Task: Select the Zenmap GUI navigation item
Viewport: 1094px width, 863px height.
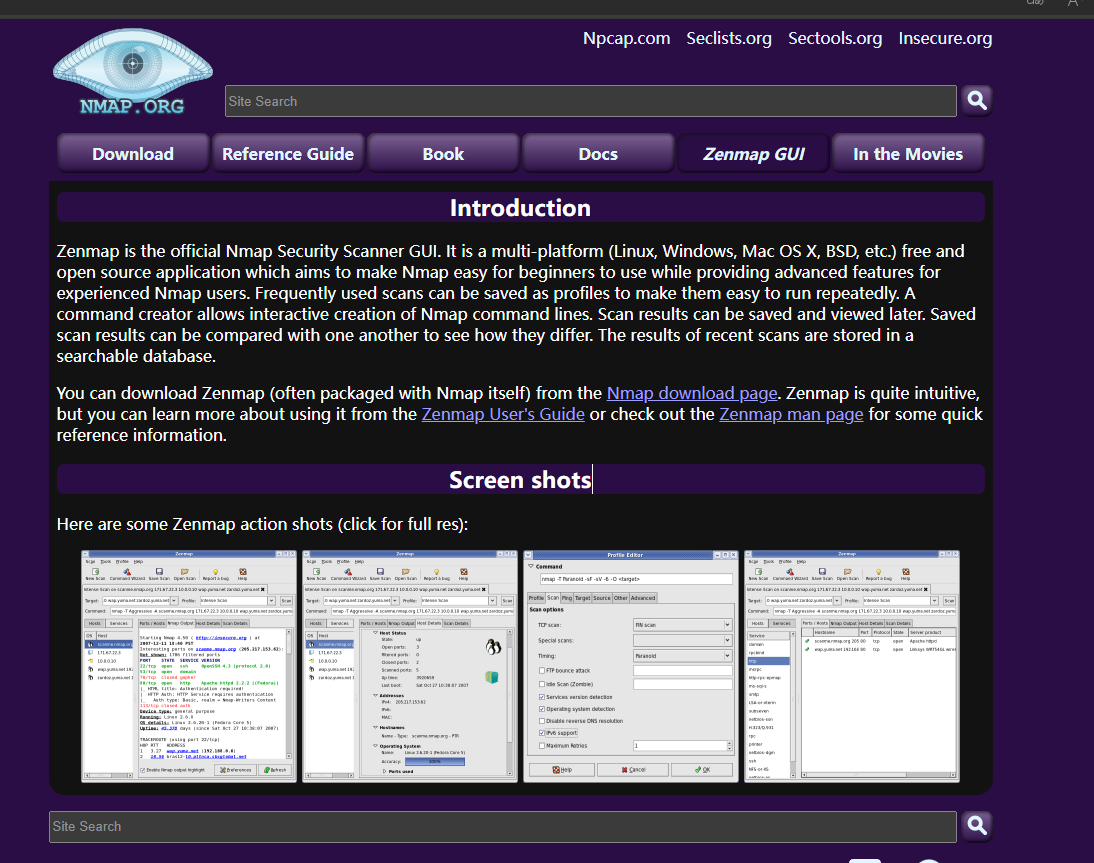Action: pyautogui.click(x=754, y=153)
